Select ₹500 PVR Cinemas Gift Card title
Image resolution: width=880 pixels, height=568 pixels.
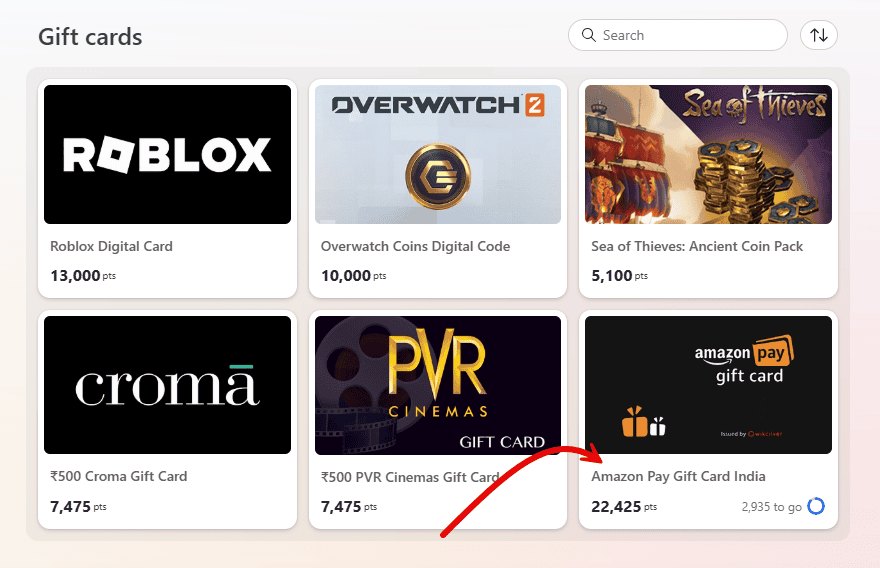pyautogui.click(x=410, y=477)
